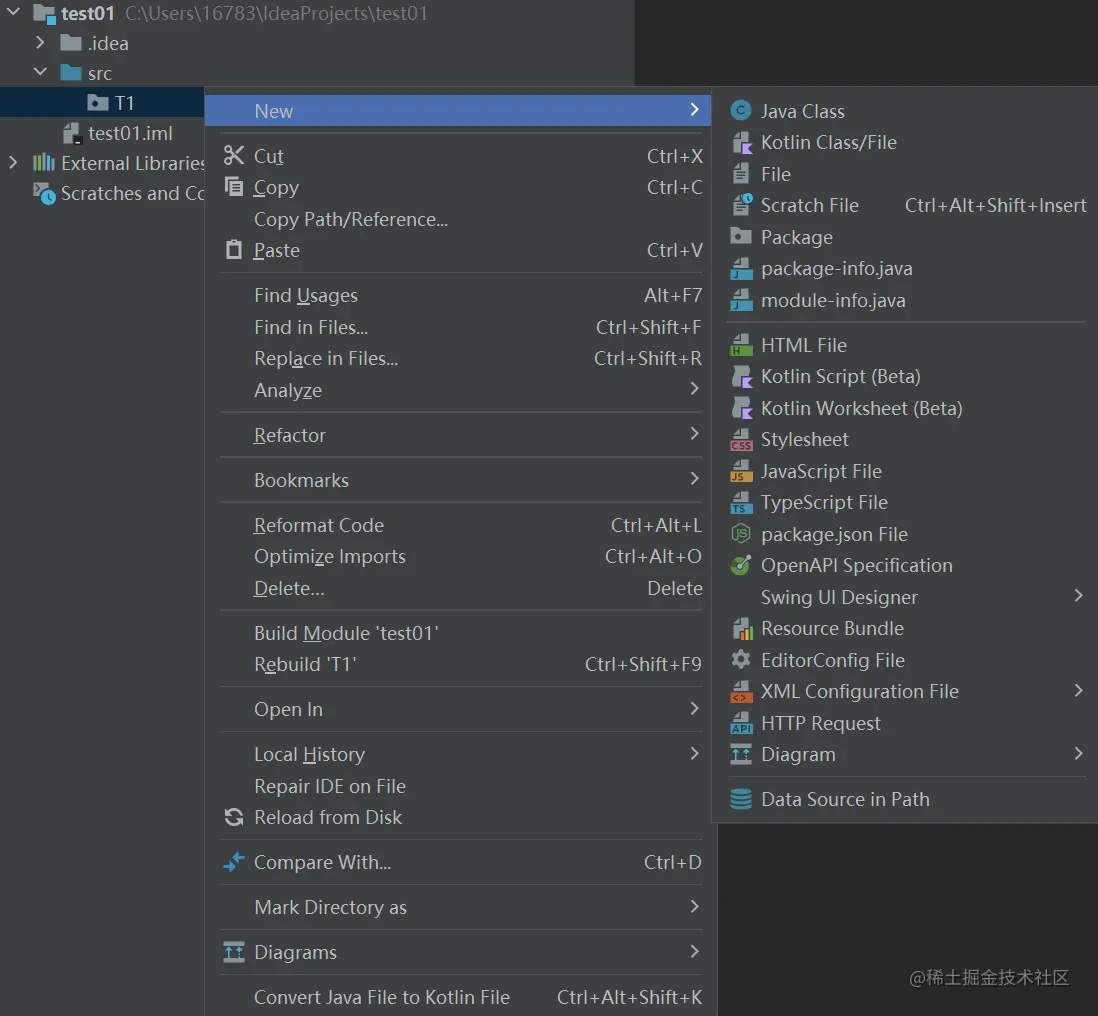Select test01.iml file in project tree
The width and height of the screenshot is (1098, 1016).
pyautogui.click(x=102, y=133)
